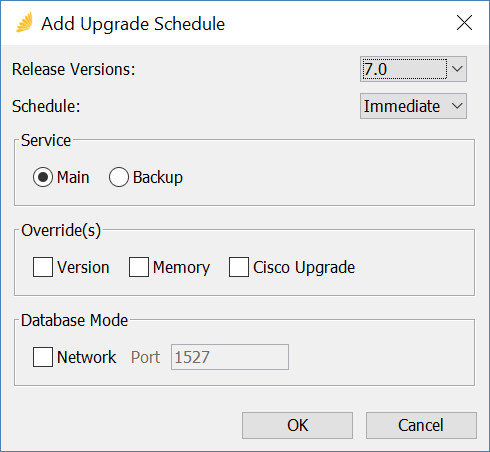This screenshot has height=452, width=490.
Task: Select the Main service radio button
Action: pos(43,177)
